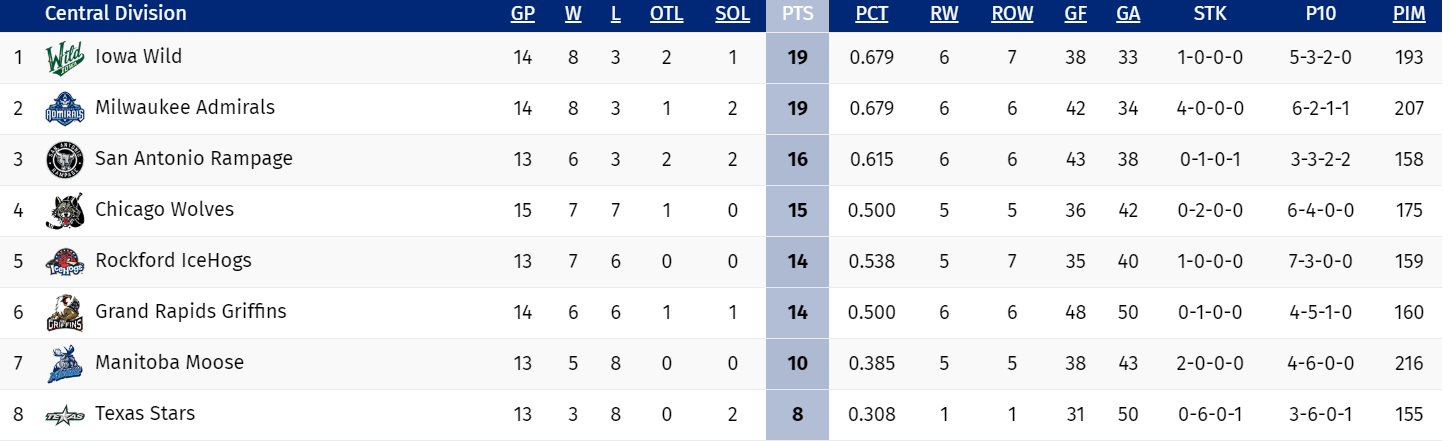1452x441 pixels.
Task: Sort by goals against (GA) header
Action: tap(1128, 14)
